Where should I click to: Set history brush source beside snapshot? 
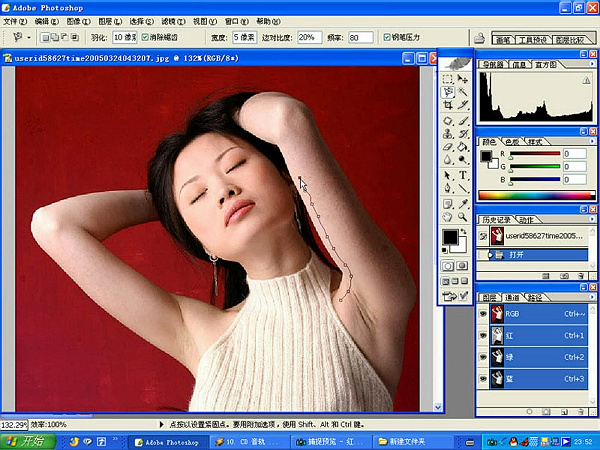point(483,236)
